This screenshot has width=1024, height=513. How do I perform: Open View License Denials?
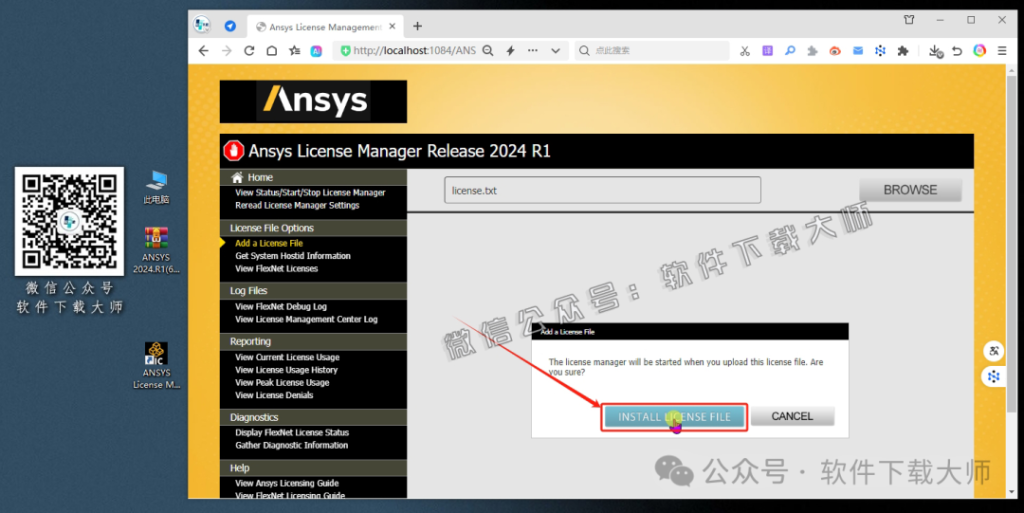(x=274, y=395)
